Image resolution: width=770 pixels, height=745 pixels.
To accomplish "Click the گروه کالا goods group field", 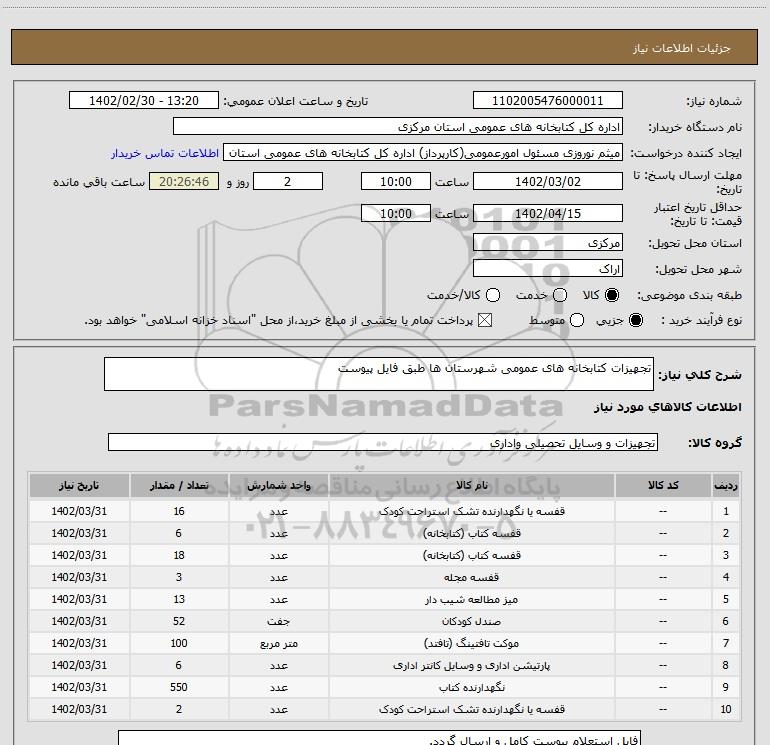I will [382, 442].
